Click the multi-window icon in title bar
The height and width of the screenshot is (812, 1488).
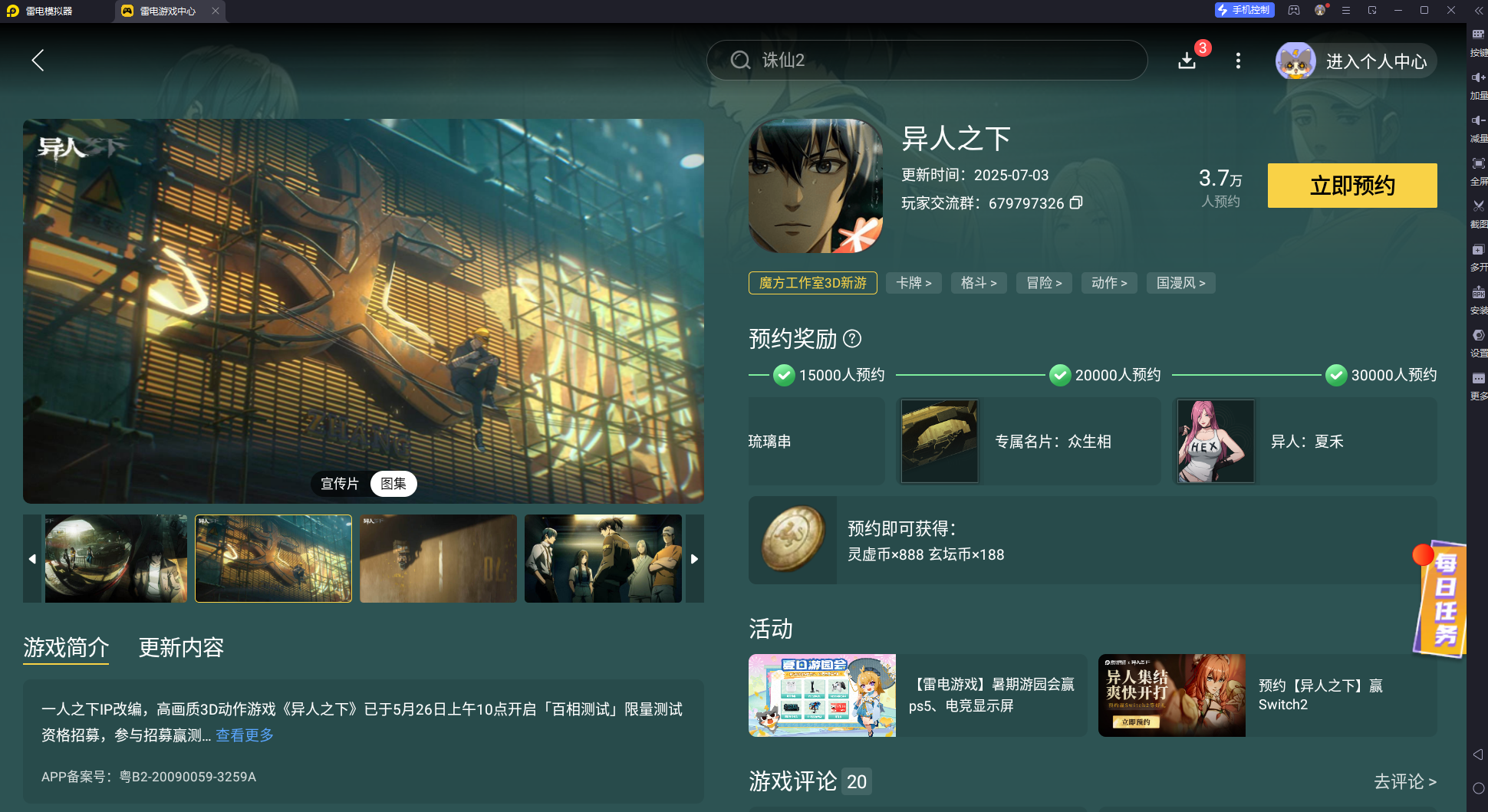[x=1372, y=10]
